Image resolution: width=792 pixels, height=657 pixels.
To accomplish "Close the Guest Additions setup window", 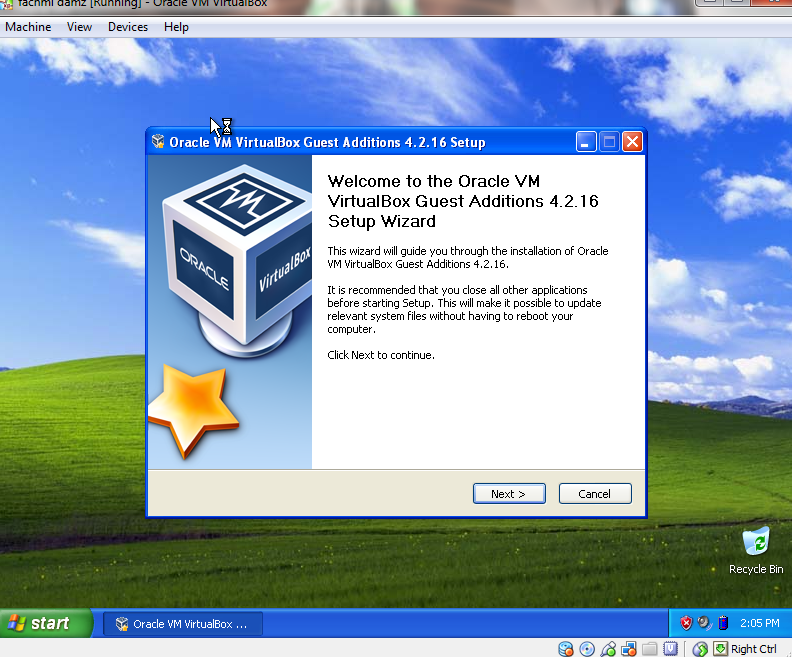I will point(632,142).
